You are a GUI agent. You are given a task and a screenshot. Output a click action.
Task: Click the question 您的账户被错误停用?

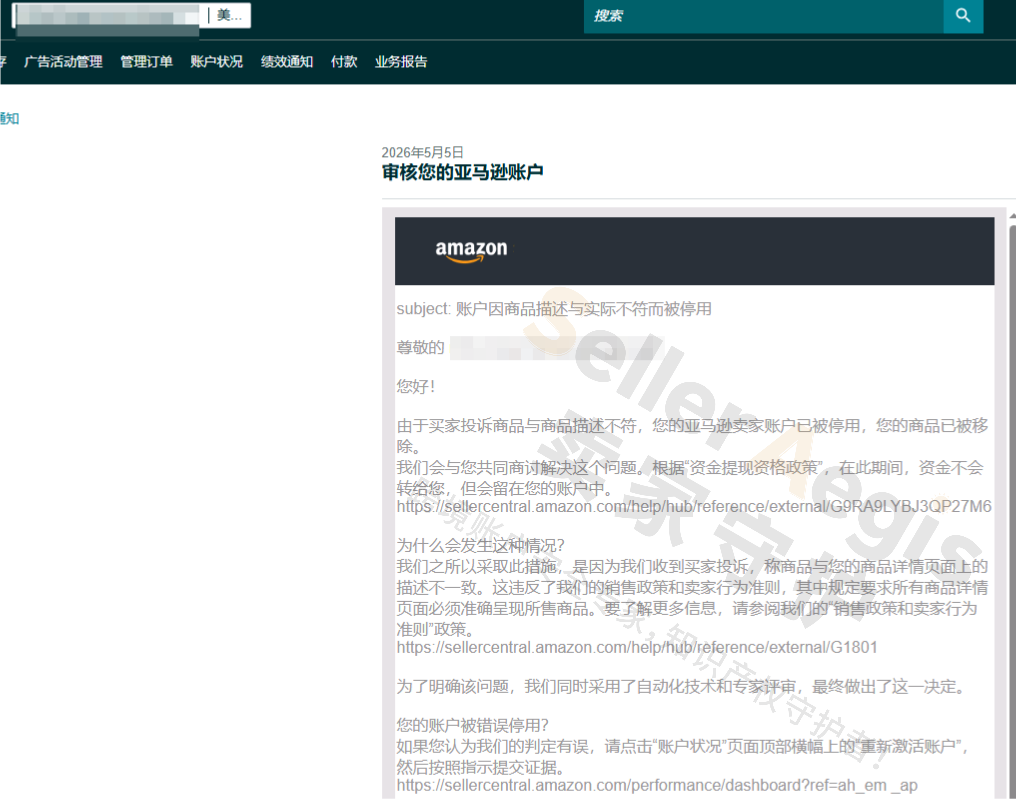coord(472,725)
